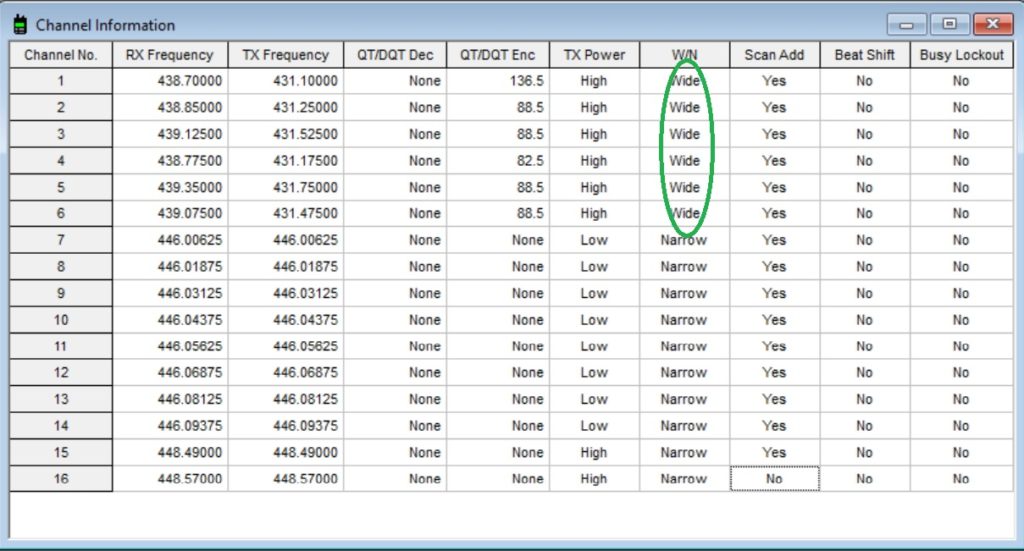
Task: Click RX Frequency cell 446.00625
Action: (x=170, y=240)
